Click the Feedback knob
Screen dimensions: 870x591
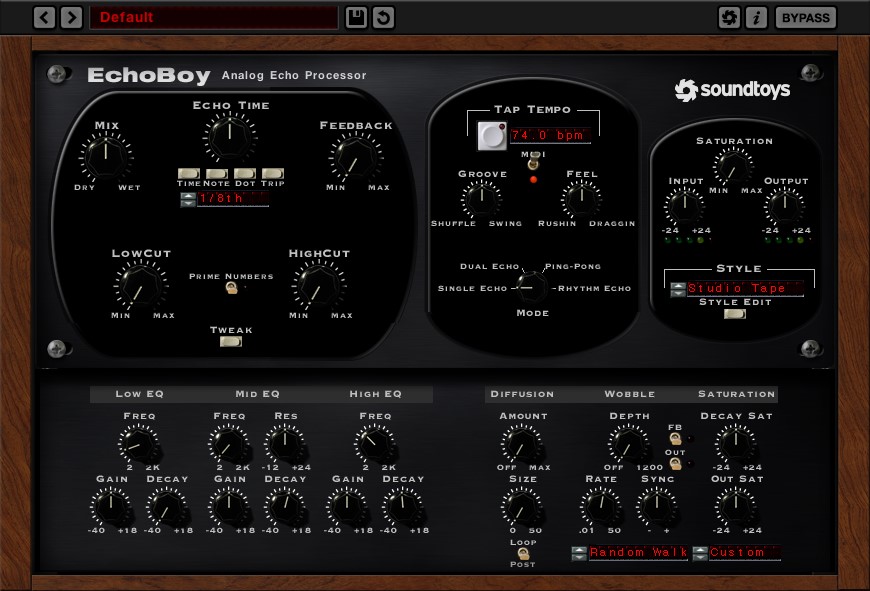pos(355,157)
